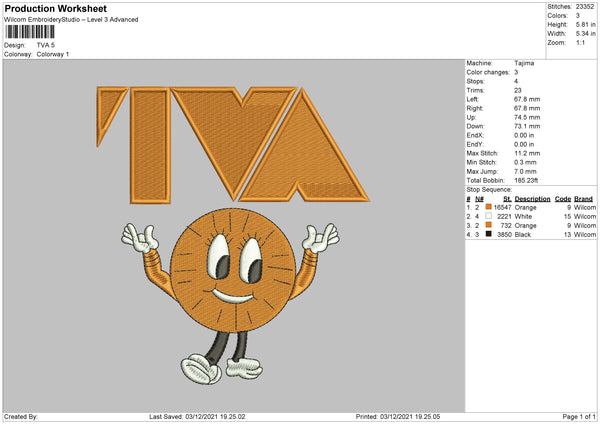Screen dimensions: 600x424
Task: Click the width value '5.34 in'
Action: click(x=585, y=34)
